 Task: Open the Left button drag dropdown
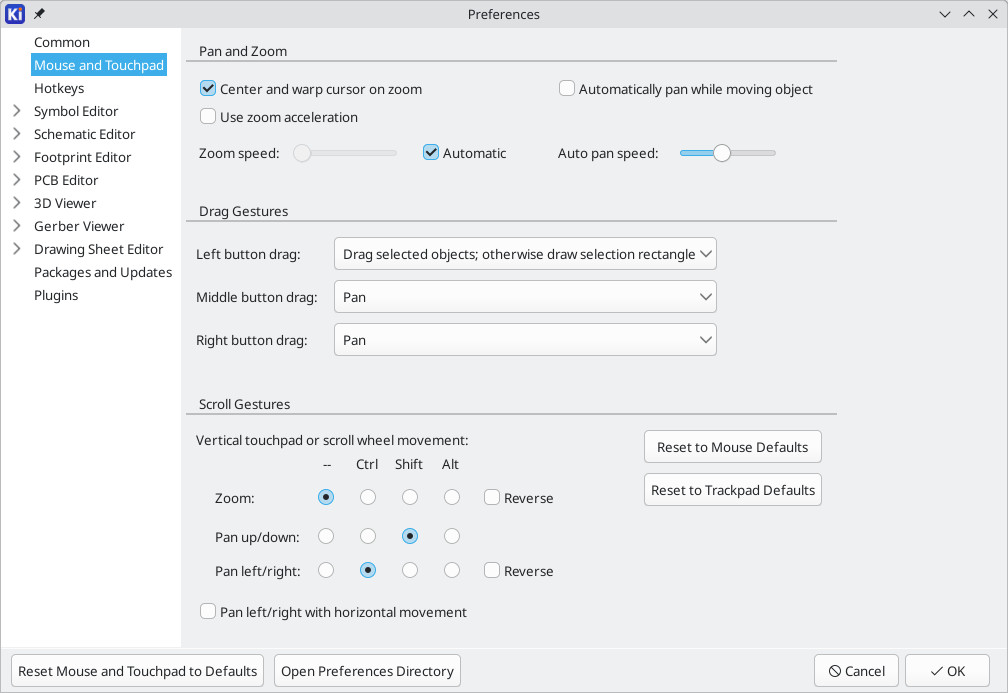pyautogui.click(x=525, y=254)
